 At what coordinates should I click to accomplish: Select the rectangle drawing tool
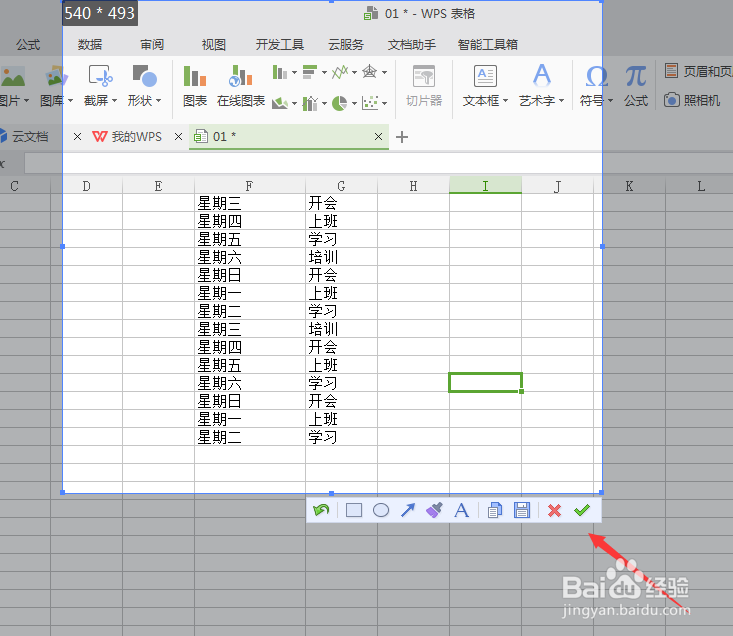(354, 510)
